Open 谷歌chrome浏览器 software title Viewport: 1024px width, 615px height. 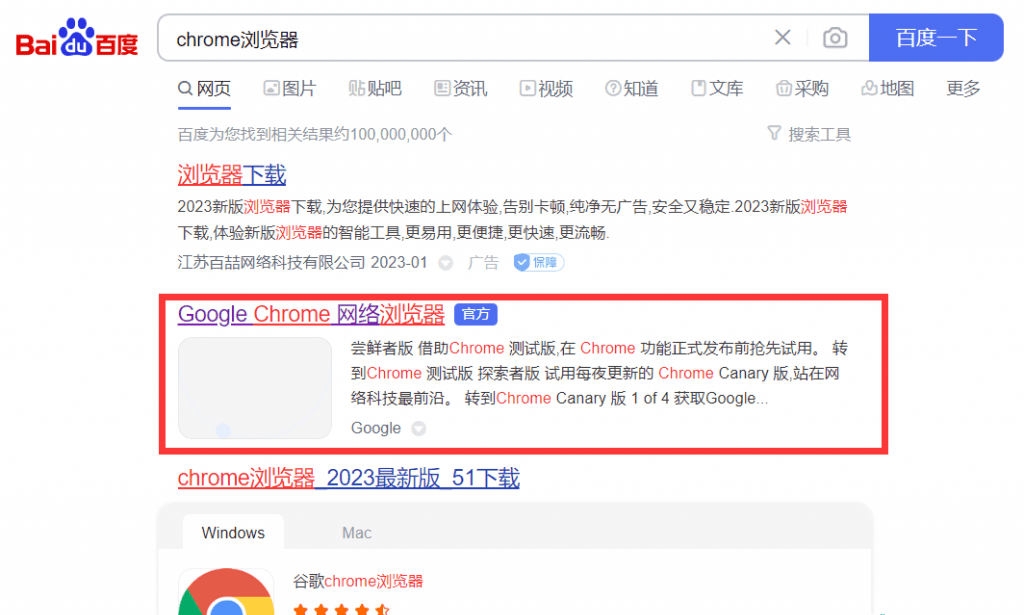pos(358,581)
